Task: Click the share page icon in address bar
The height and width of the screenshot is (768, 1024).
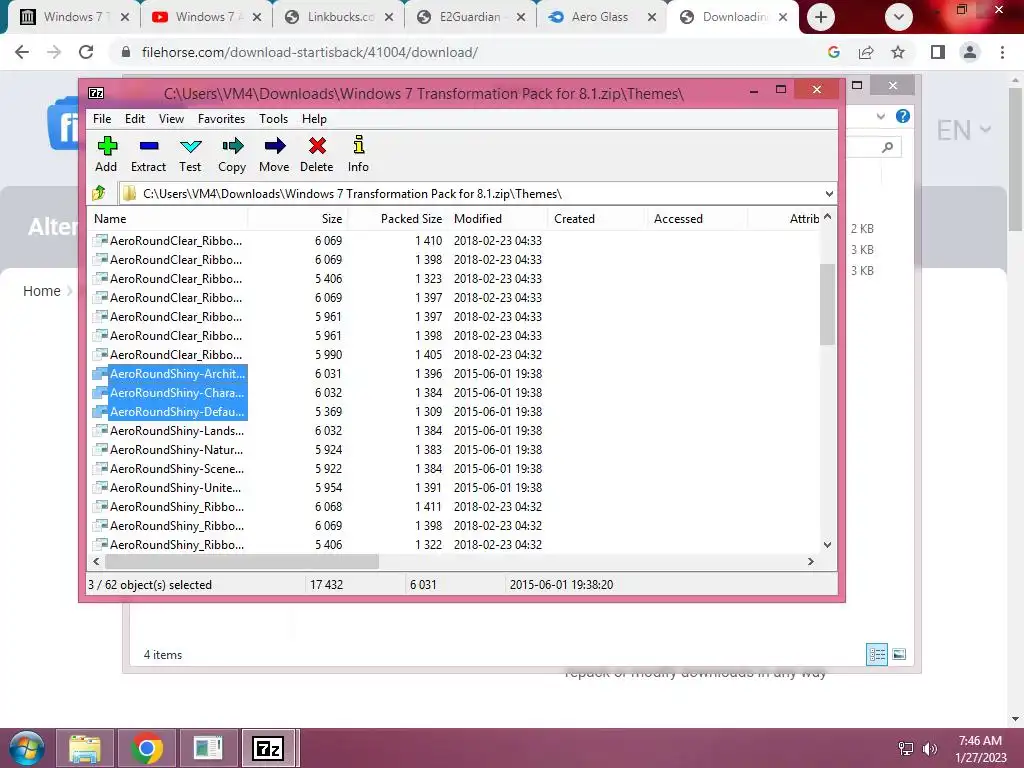Action: pos(866,52)
